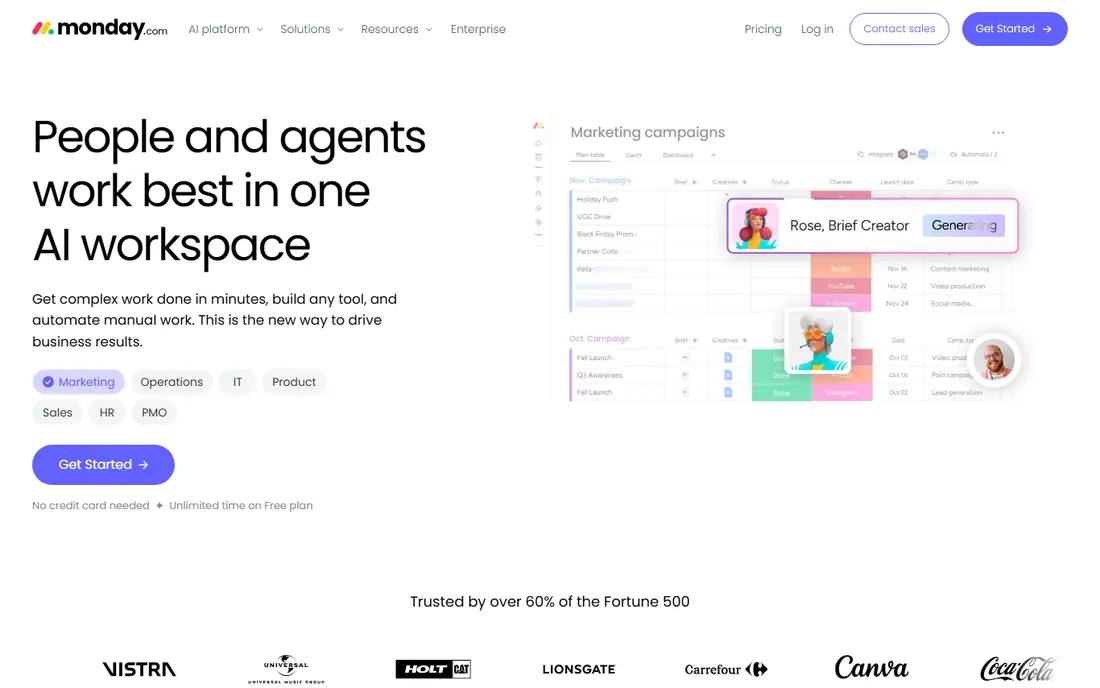Viewport: 1100px width, 688px height.
Task: Click Get Started in the top navigation
Action: 1014,29
